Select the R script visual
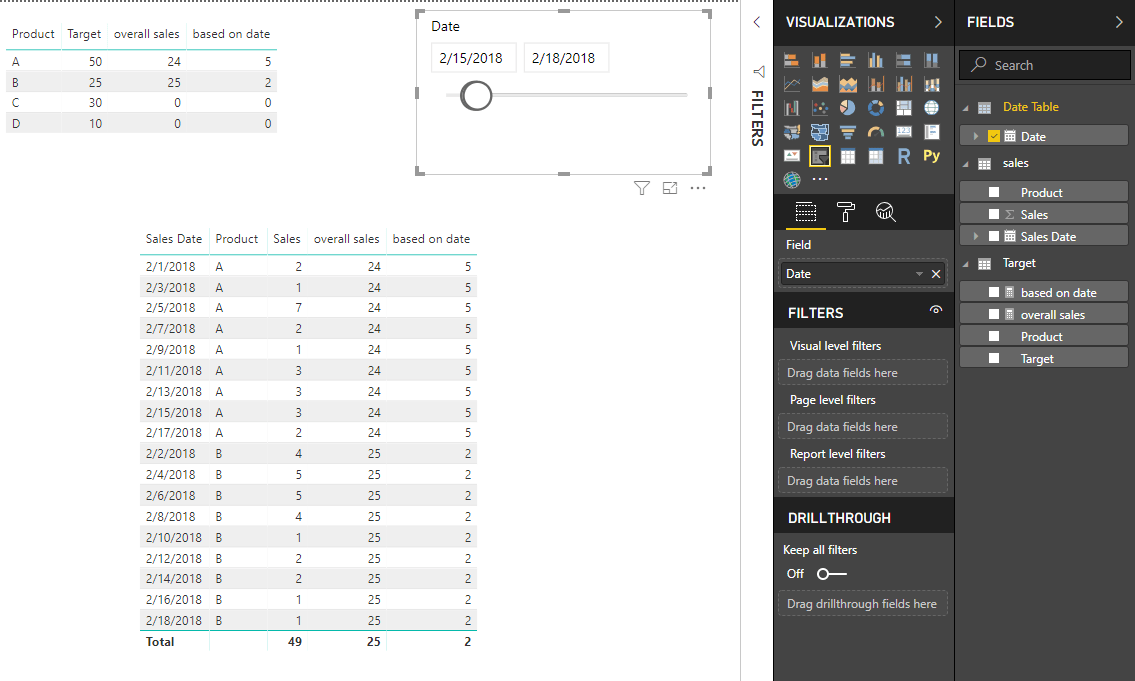This screenshot has width=1135, height=681. click(x=903, y=156)
